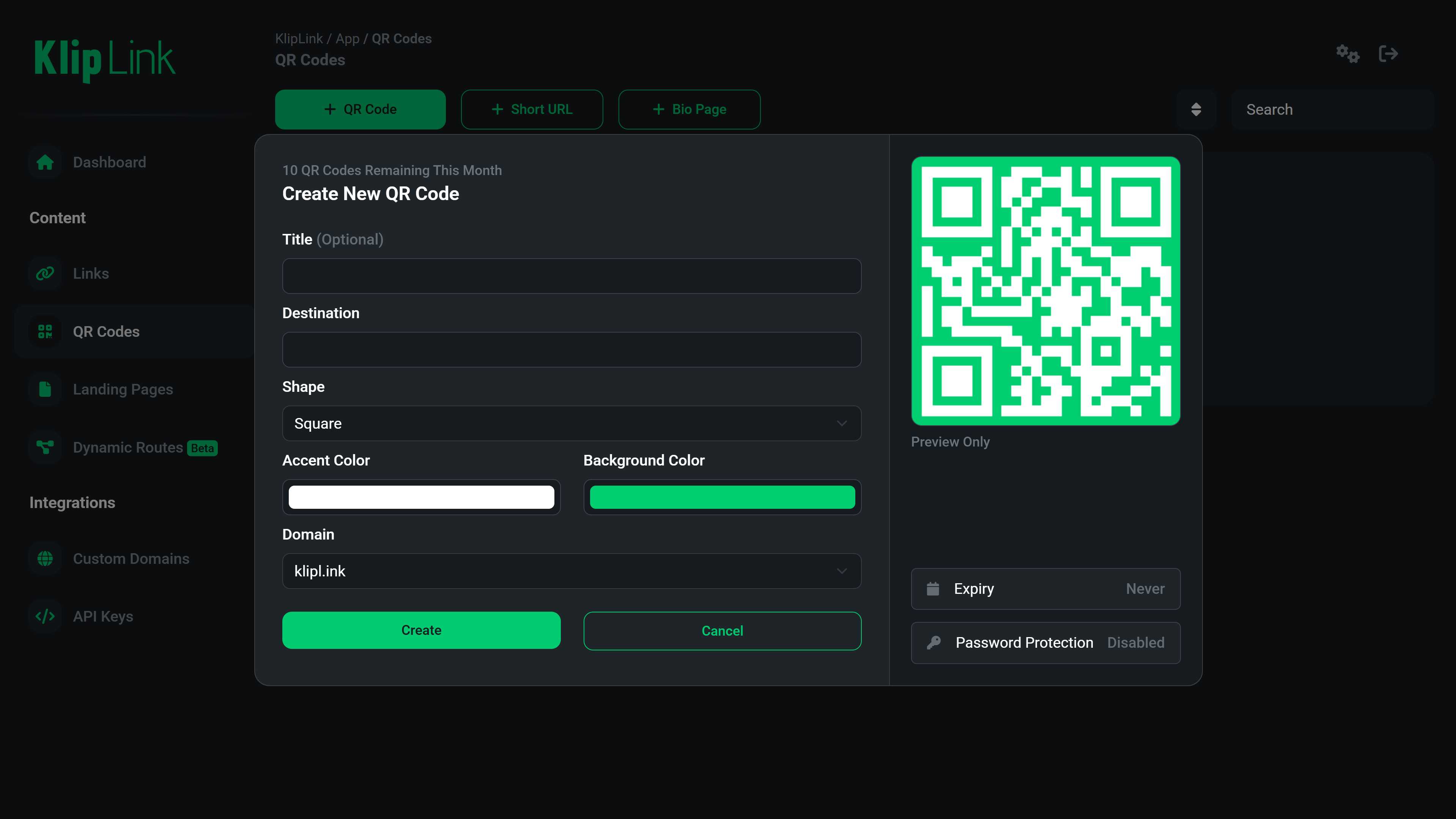Click the 'Content' section heading

click(57, 218)
